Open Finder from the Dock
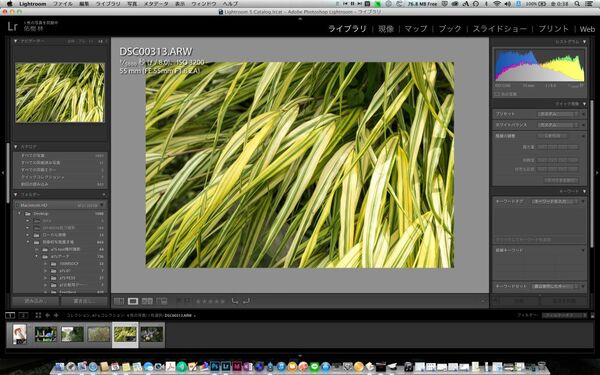 pyautogui.click(x=60, y=367)
